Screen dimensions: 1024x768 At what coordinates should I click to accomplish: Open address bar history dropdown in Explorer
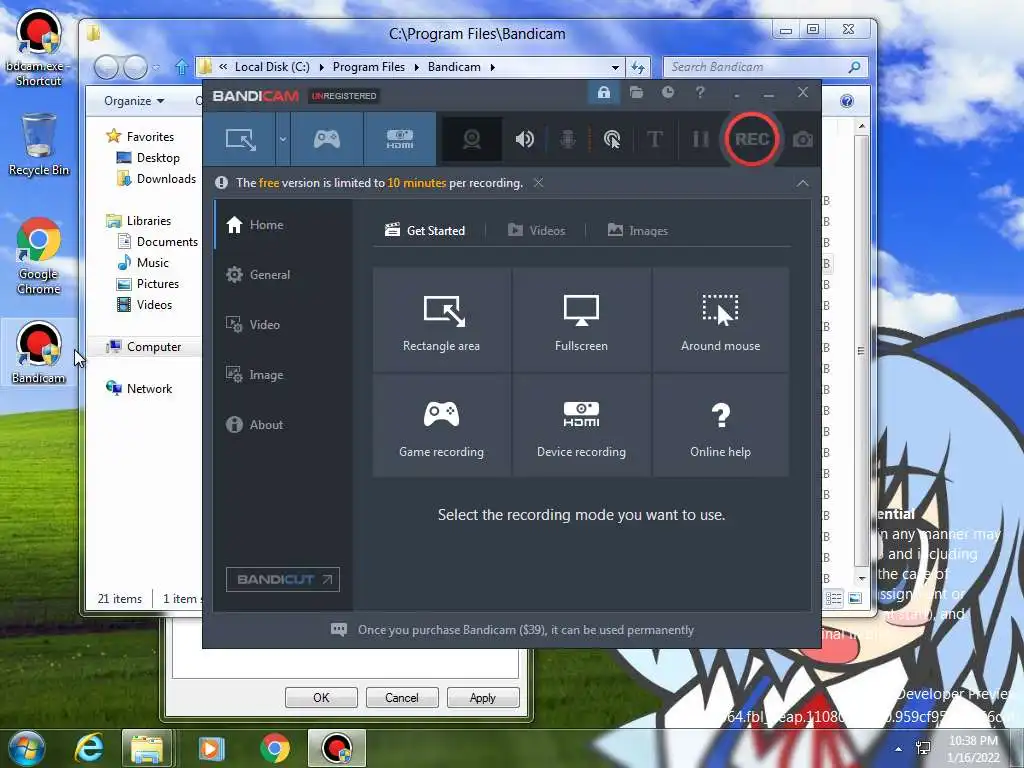615,67
